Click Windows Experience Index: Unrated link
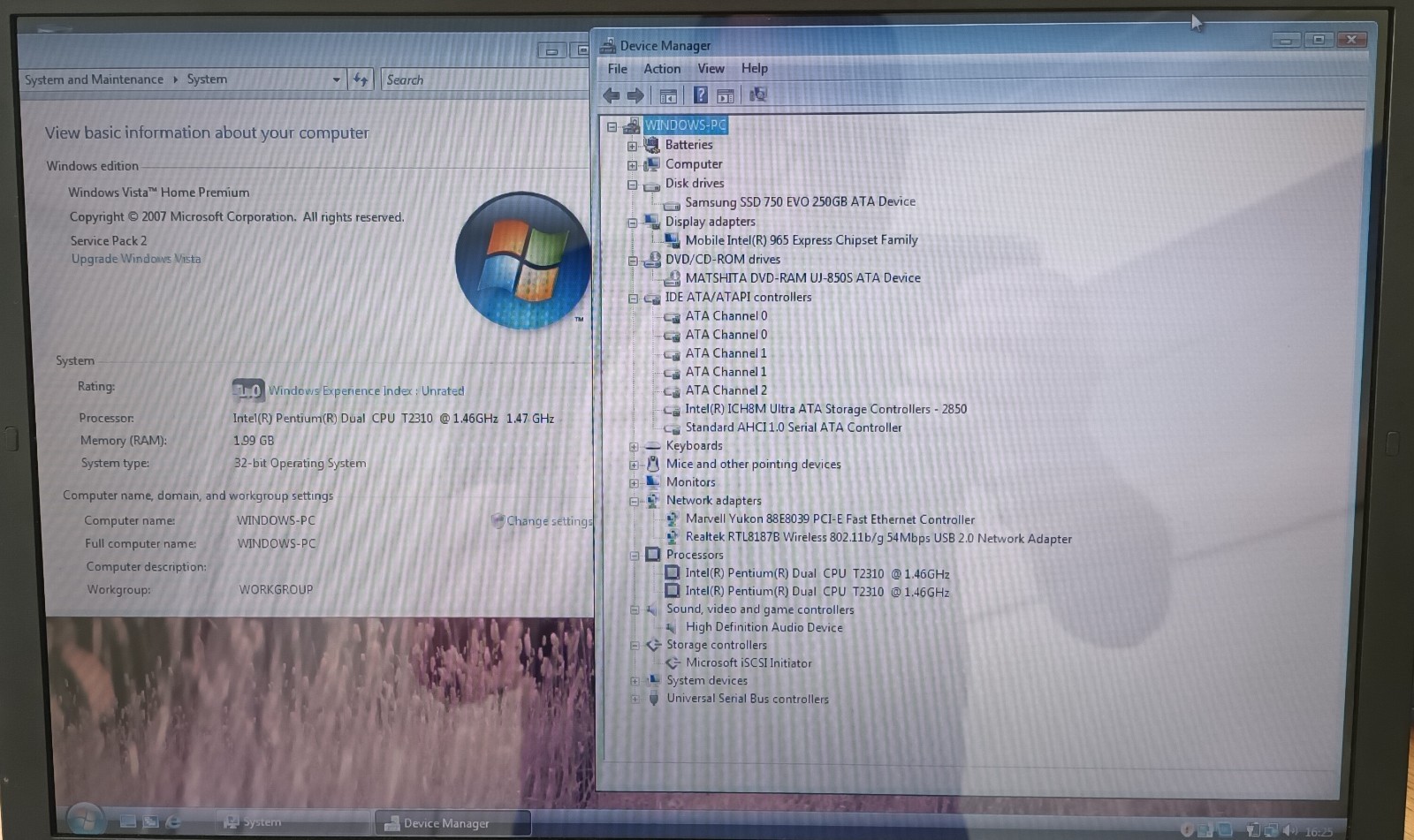The image size is (1414, 840). coord(366,390)
